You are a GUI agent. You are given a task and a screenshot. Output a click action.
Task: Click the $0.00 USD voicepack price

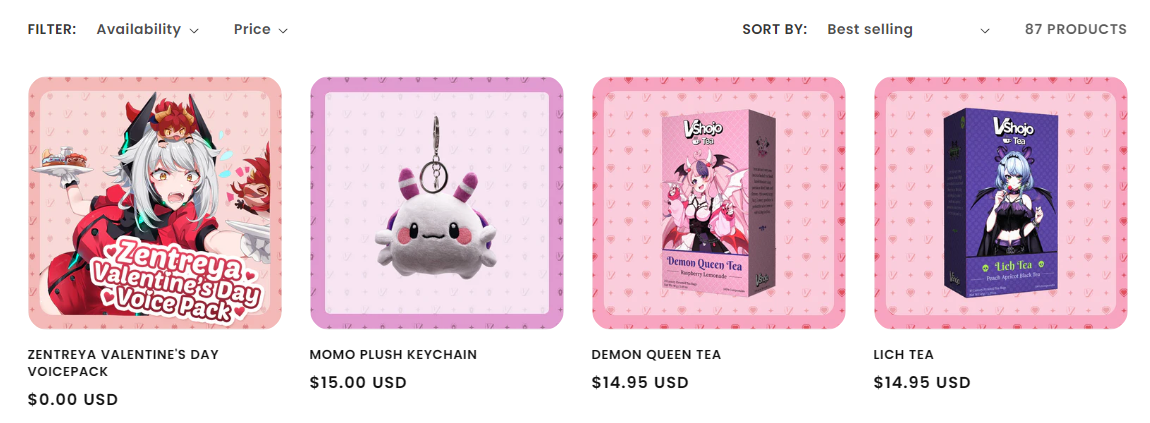pyautogui.click(x=73, y=400)
